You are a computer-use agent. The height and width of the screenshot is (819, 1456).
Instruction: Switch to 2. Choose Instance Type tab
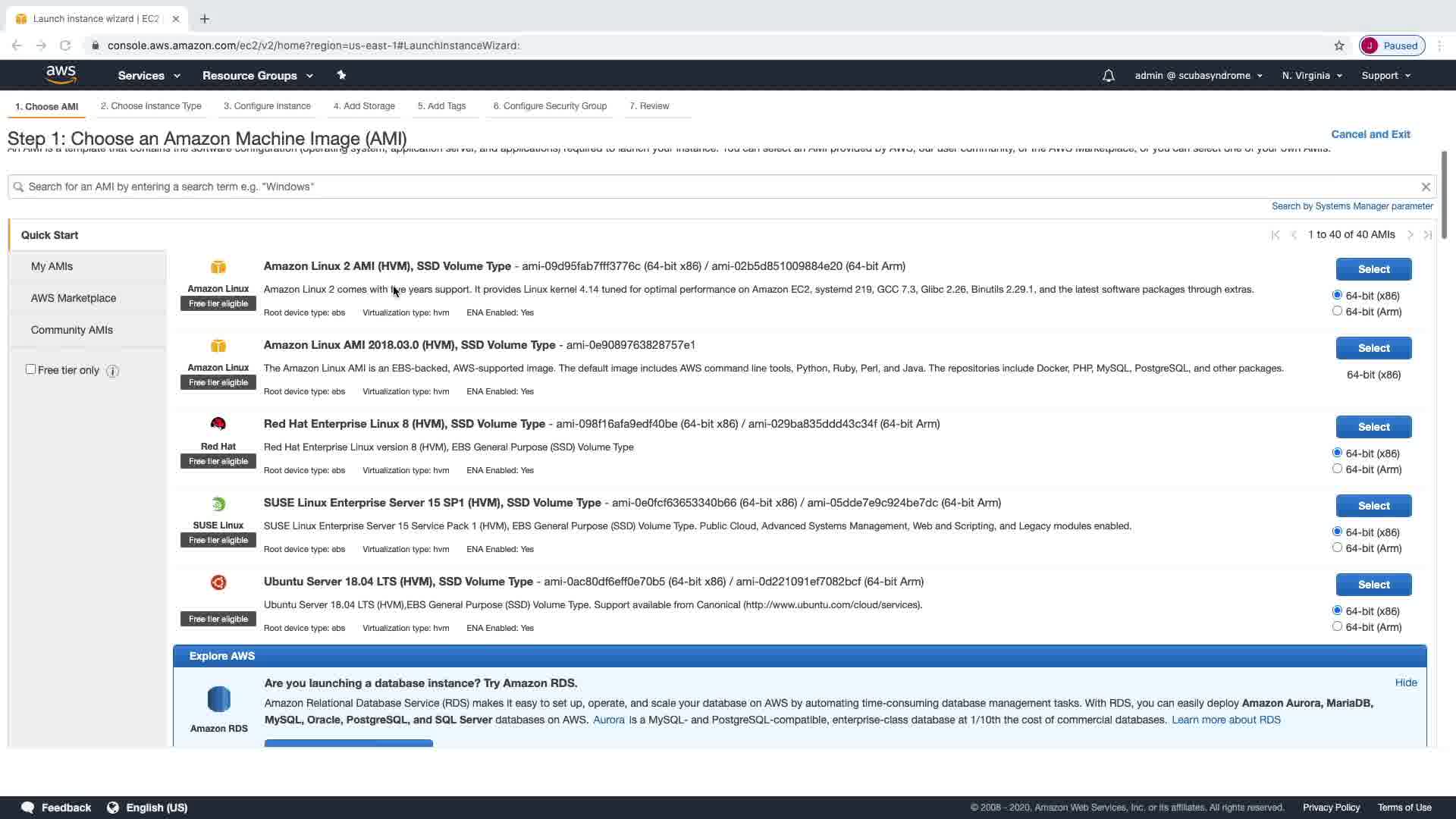(151, 106)
